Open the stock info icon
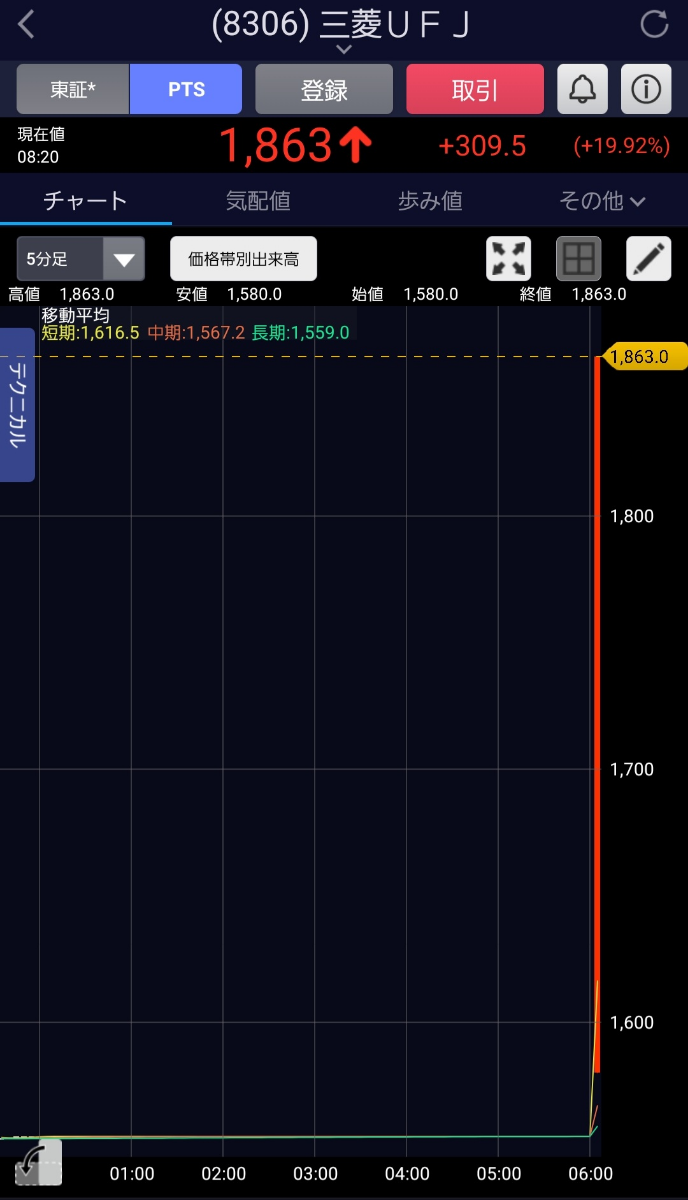Image resolution: width=688 pixels, height=1200 pixels. pyautogui.click(x=646, y=90)
